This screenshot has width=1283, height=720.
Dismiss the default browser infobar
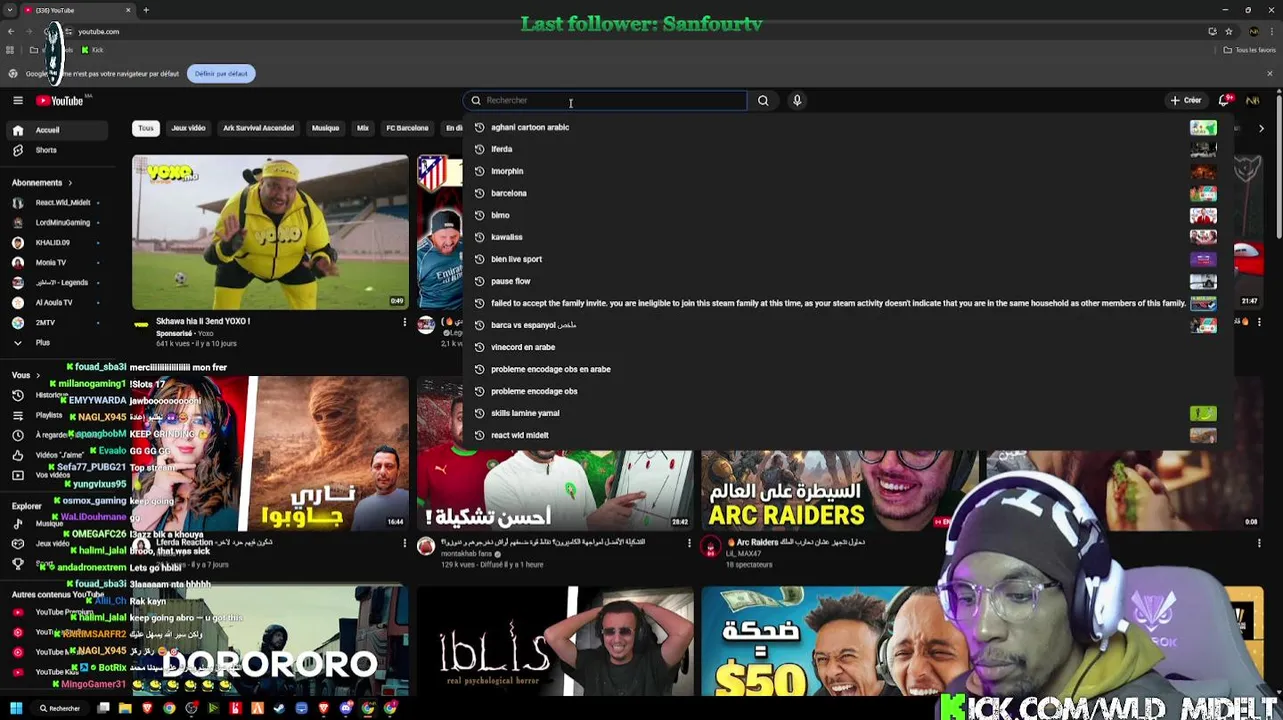coord(1270,73)
